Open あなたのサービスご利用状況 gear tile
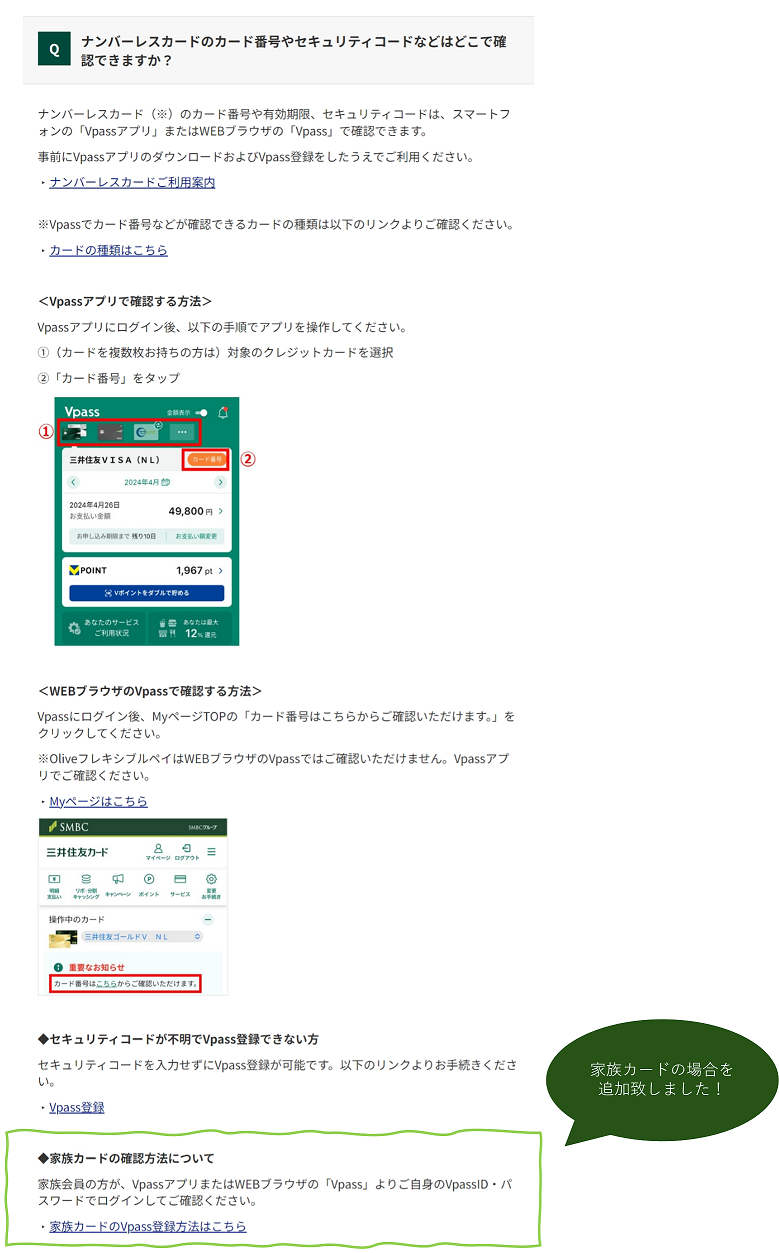The image size is (779, 1253). point(103,628)
